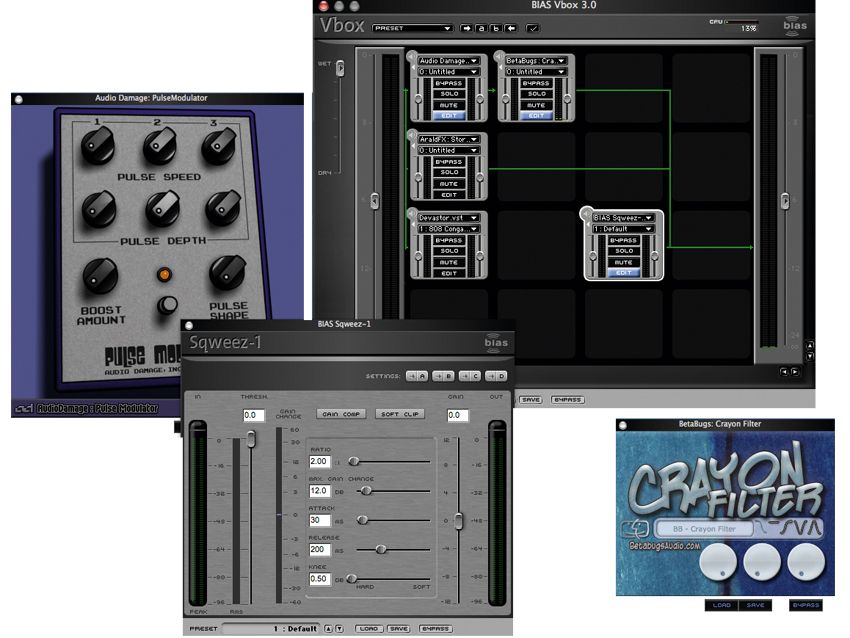Open '1: 808 Conga' preset dropdown

point(448,229)
